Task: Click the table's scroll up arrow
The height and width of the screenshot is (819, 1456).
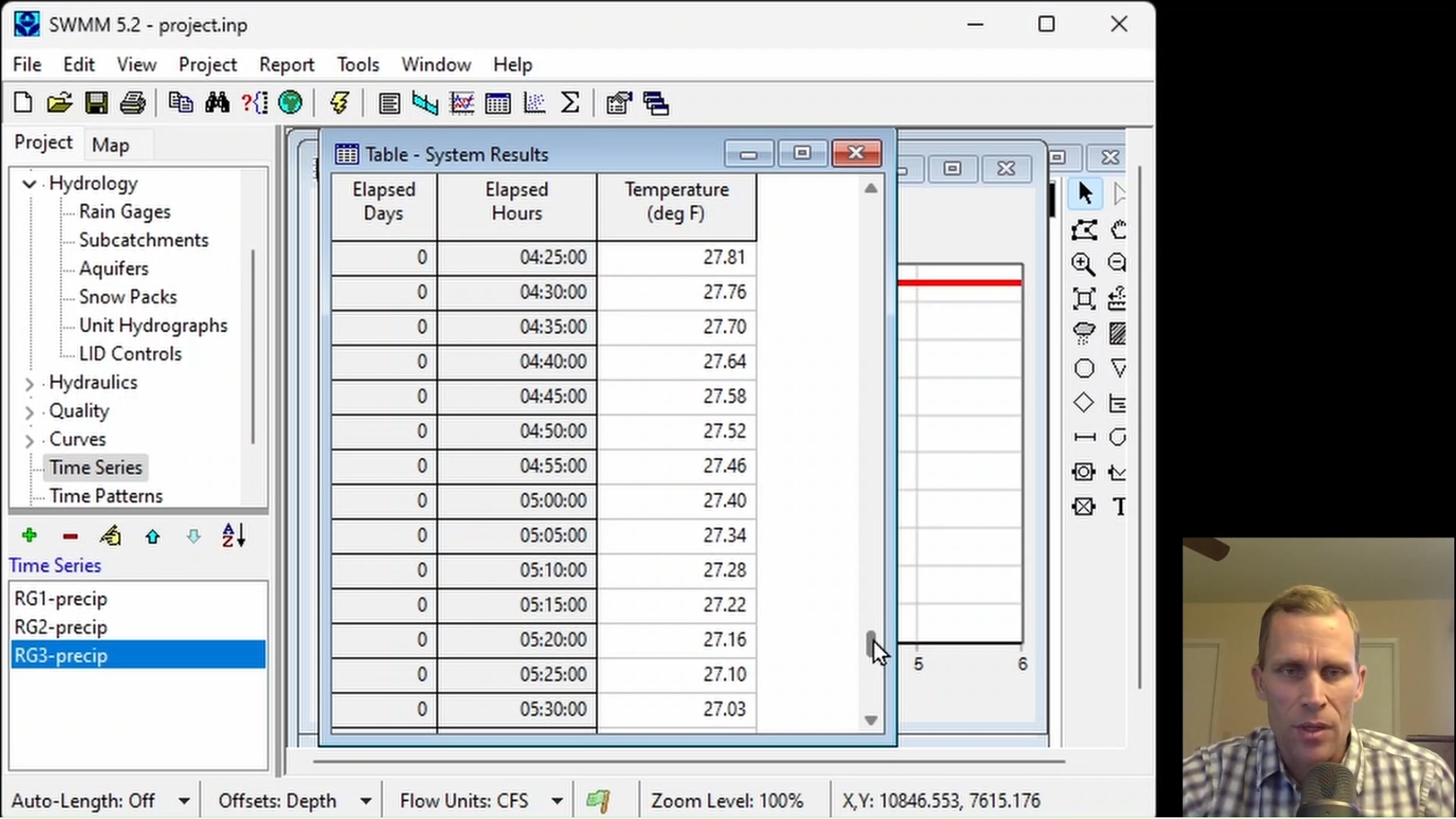Action: pos(871,189)
